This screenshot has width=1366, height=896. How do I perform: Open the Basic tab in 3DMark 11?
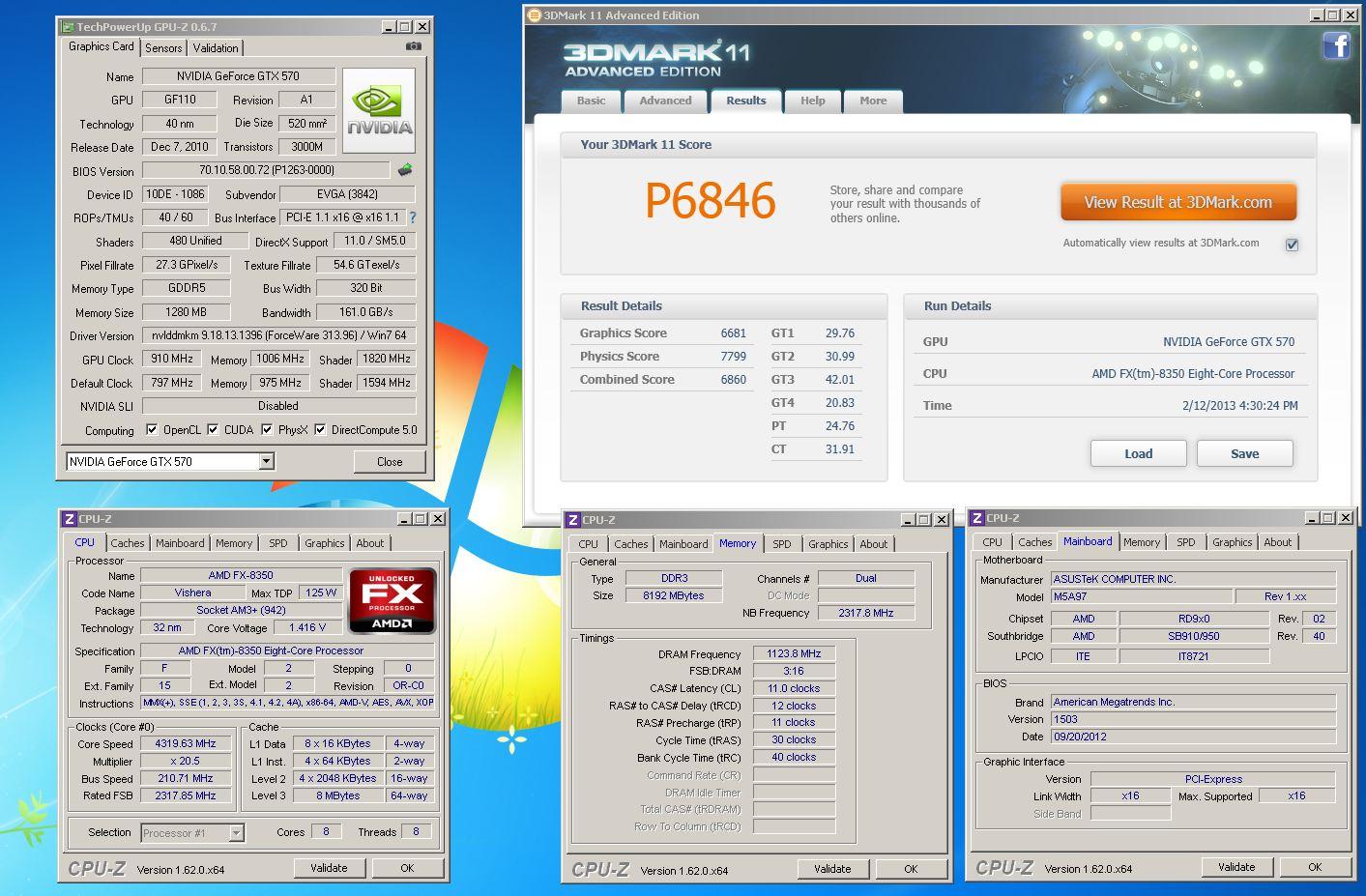[x=592, y=101]
